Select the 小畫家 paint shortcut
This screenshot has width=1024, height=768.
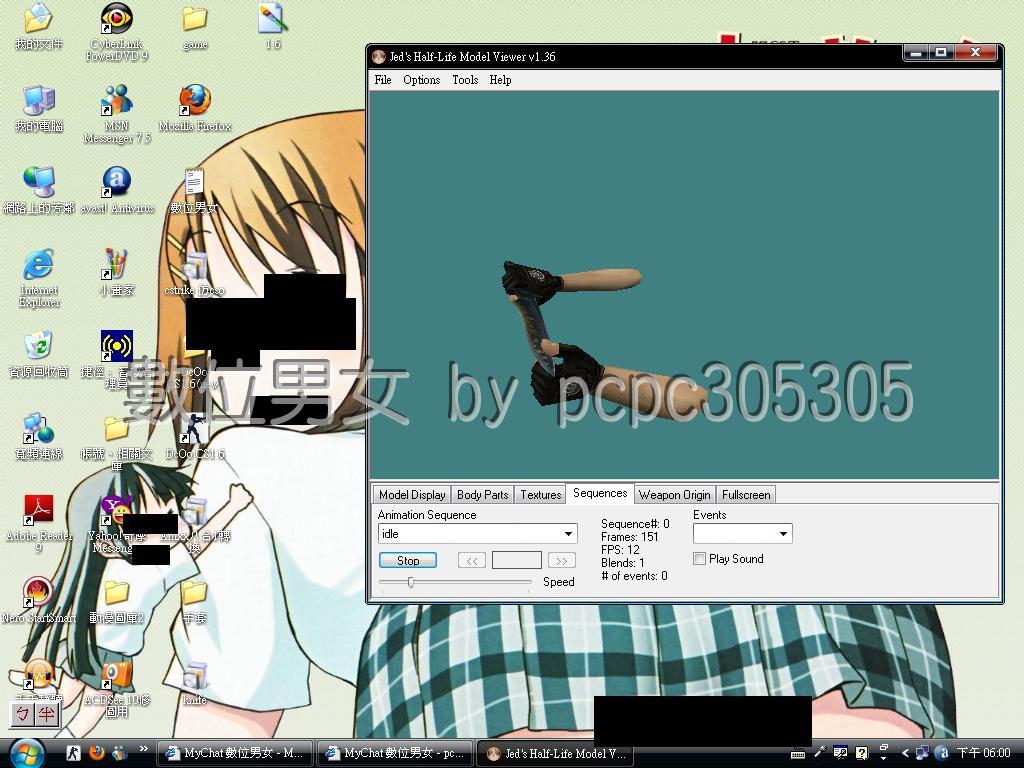point(116,272)
